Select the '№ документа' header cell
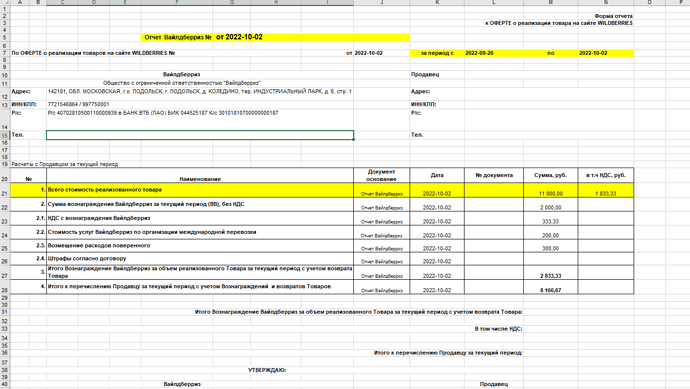 494,176
